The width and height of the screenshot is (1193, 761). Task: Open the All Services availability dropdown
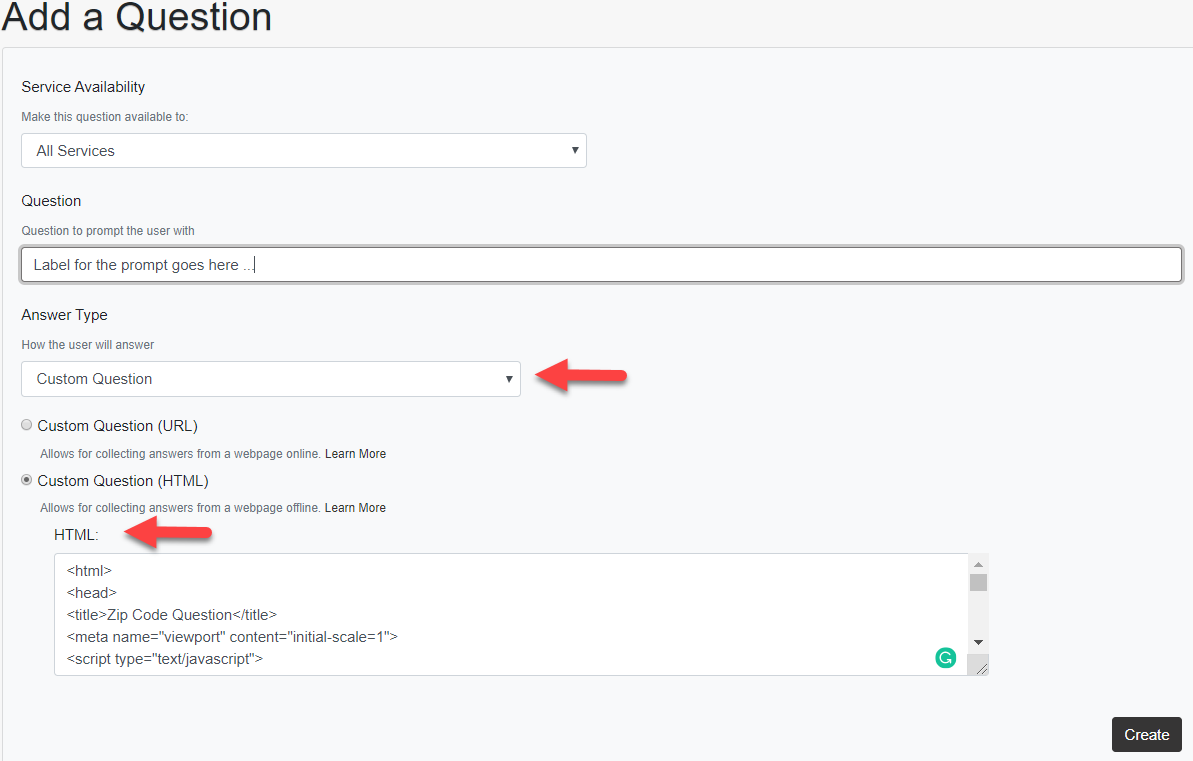[x=304, y=151]
